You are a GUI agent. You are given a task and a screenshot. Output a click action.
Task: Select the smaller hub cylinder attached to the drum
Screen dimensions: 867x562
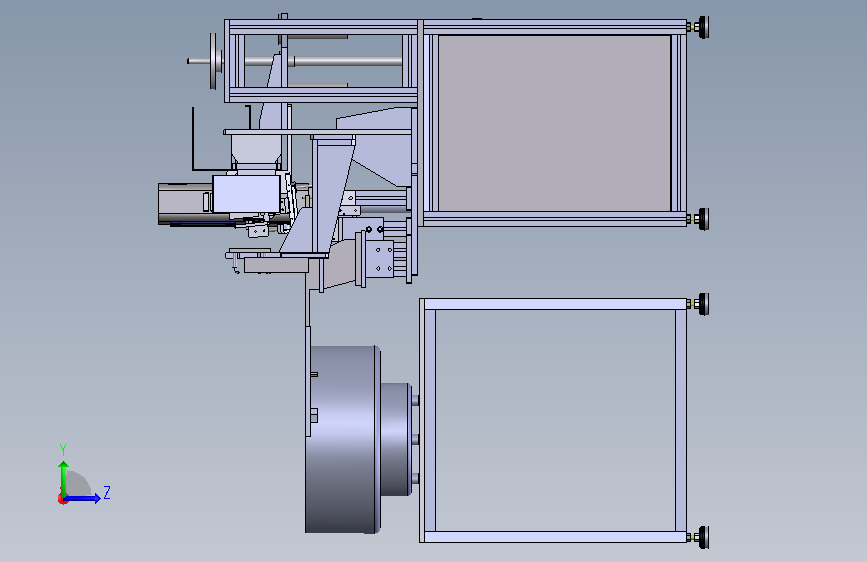pyautogui.click(x=396, y=439)
